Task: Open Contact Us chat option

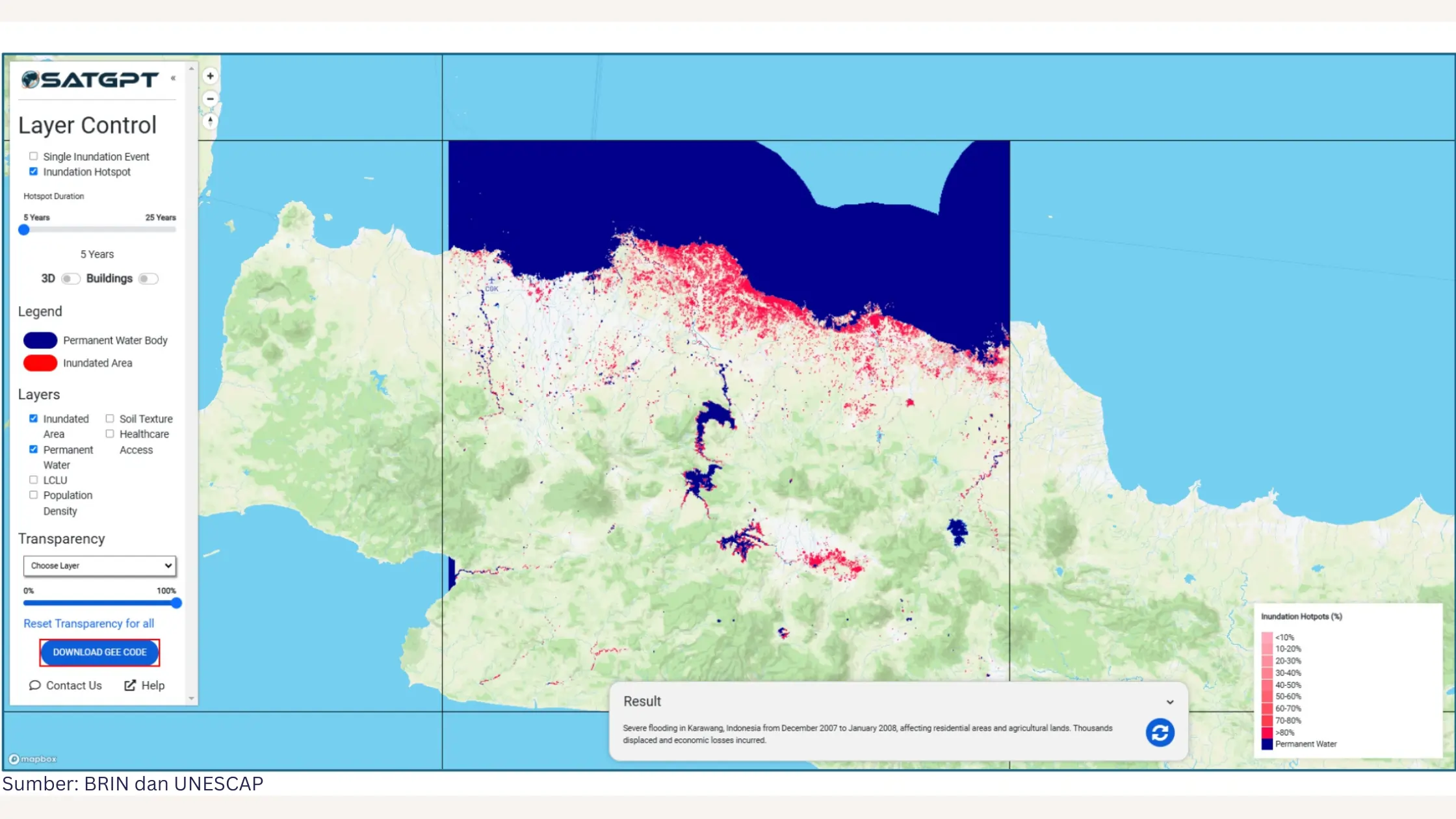Action: pos(65,685)
